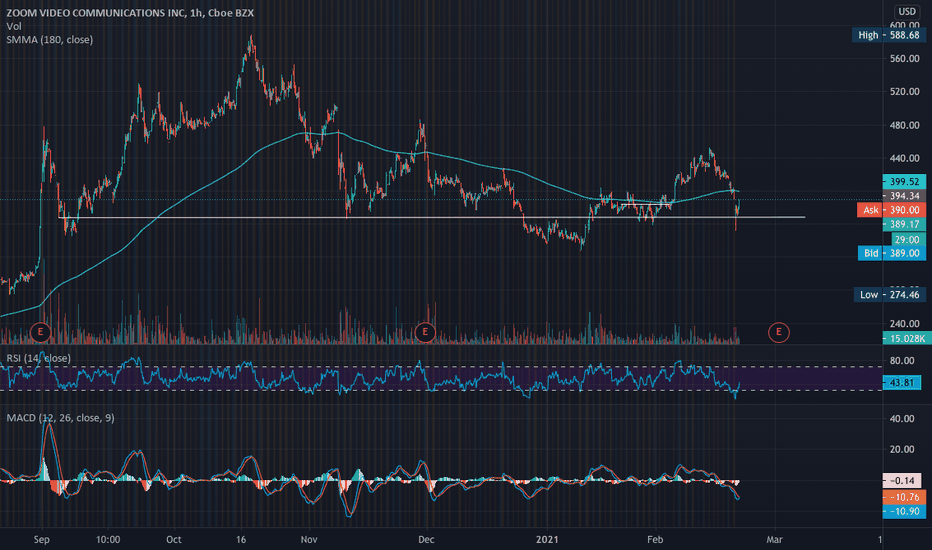Select the SMMA (180, close) indicator label

click(x=49, y=40)
